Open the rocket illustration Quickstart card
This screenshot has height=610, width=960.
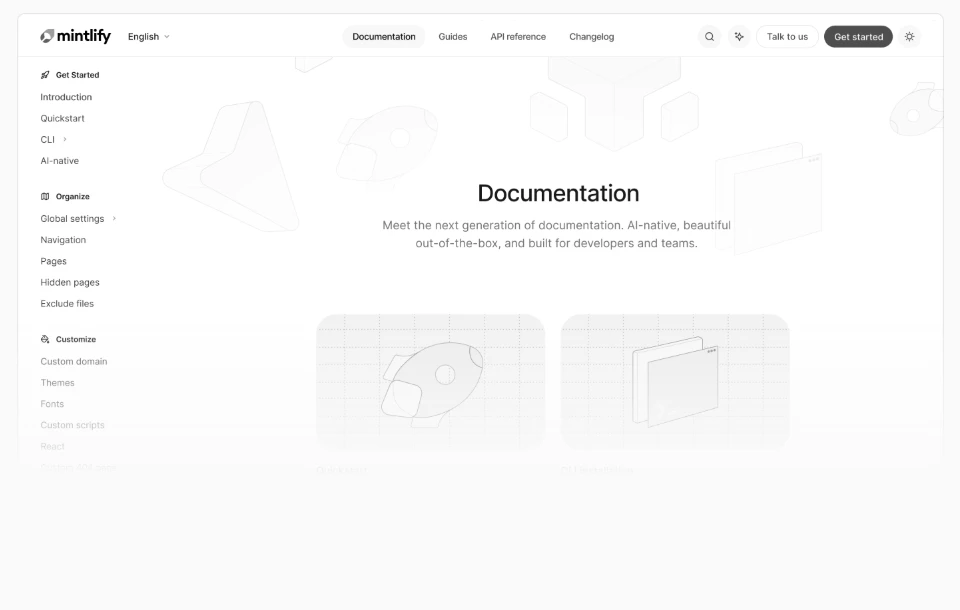pos(430,382)
